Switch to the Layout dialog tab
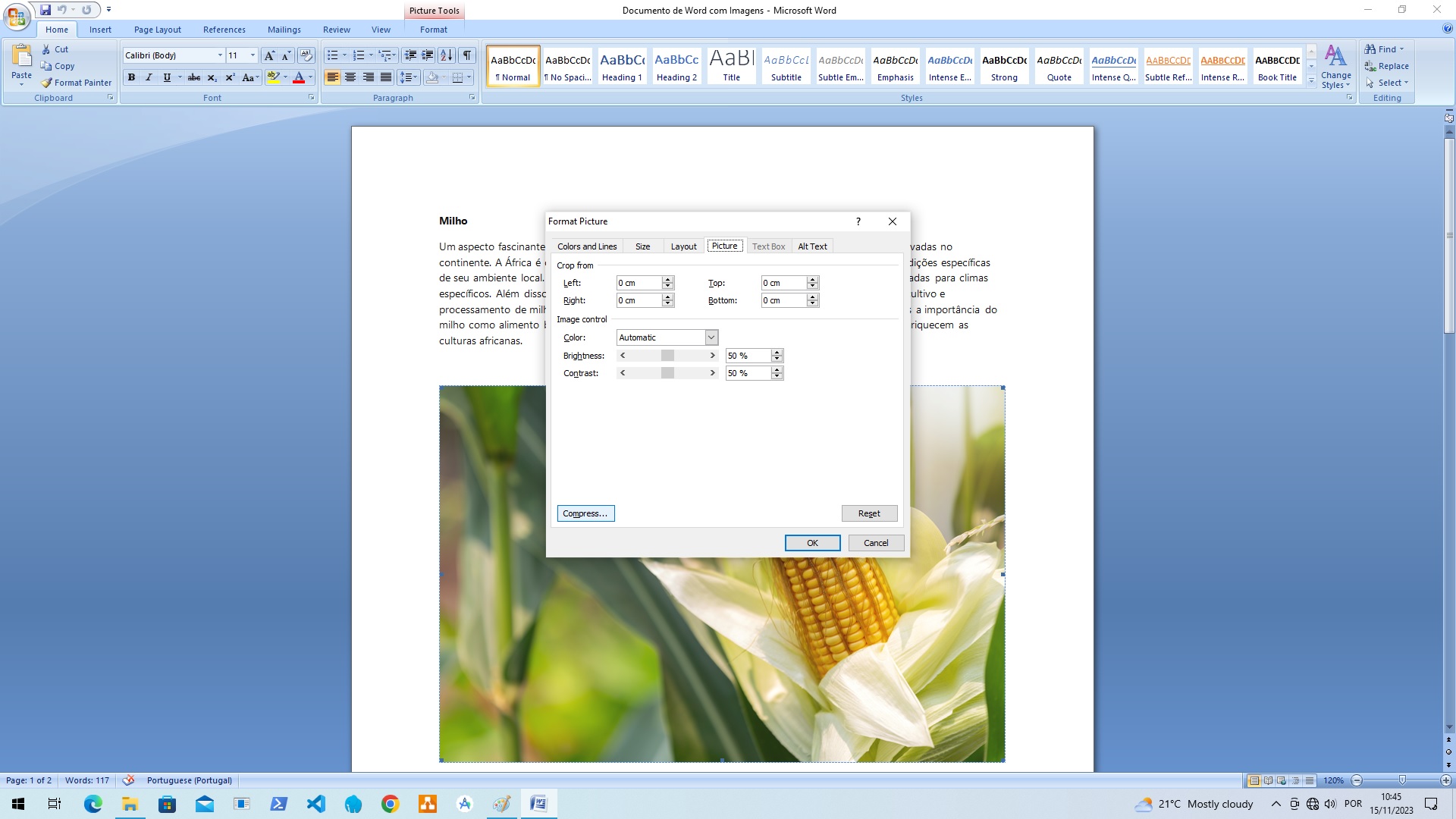Screen dimensions: 1456x819 [x=683, y=246]
